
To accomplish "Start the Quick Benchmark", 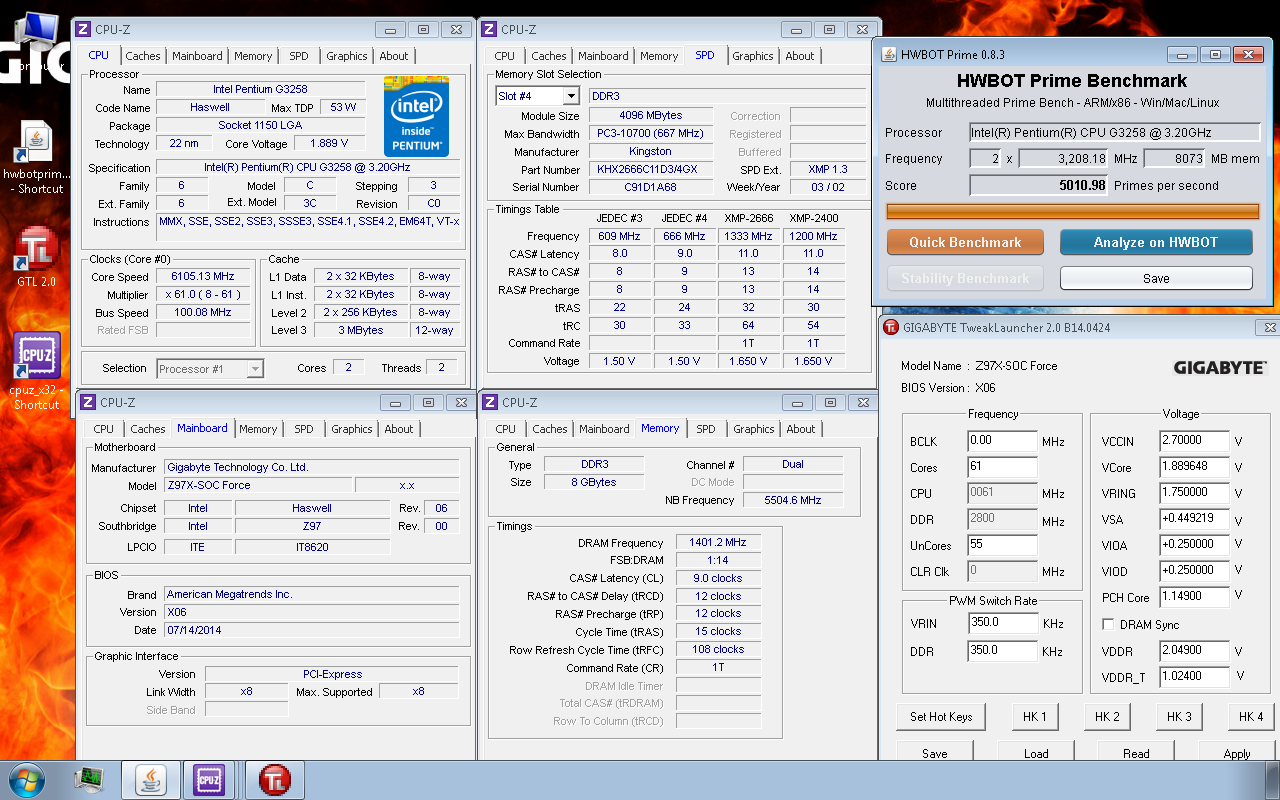I will (x=965, y=242).
